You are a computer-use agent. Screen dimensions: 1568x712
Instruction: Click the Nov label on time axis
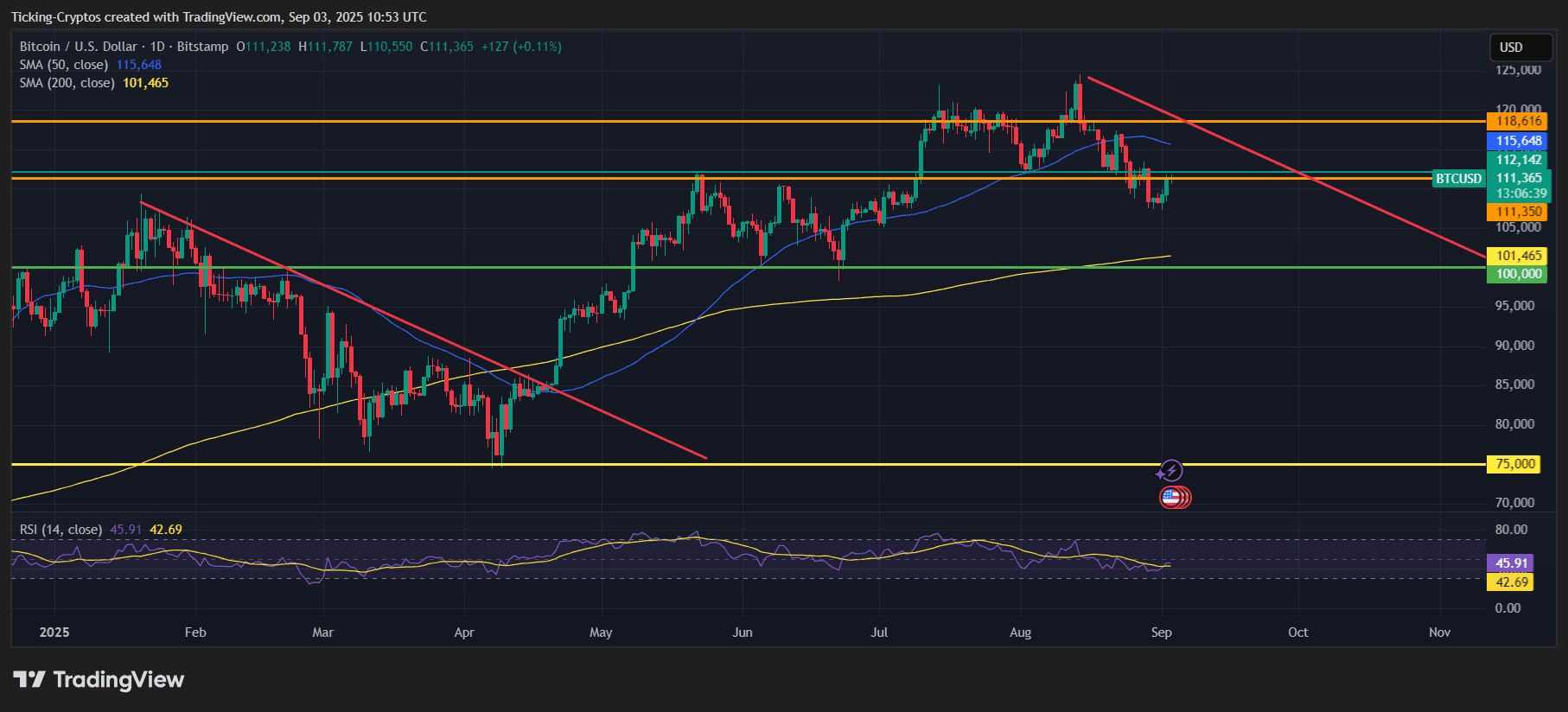(1439, 633)
